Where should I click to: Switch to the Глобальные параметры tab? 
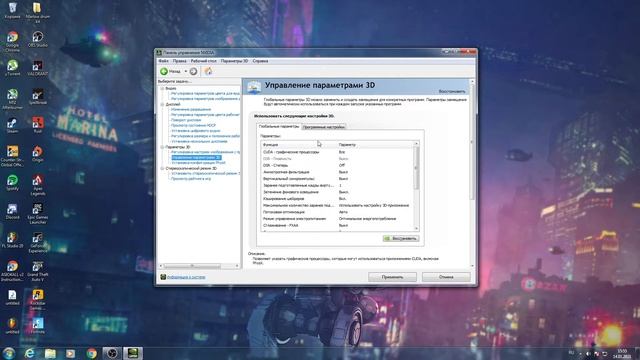[x=278, y=127]
